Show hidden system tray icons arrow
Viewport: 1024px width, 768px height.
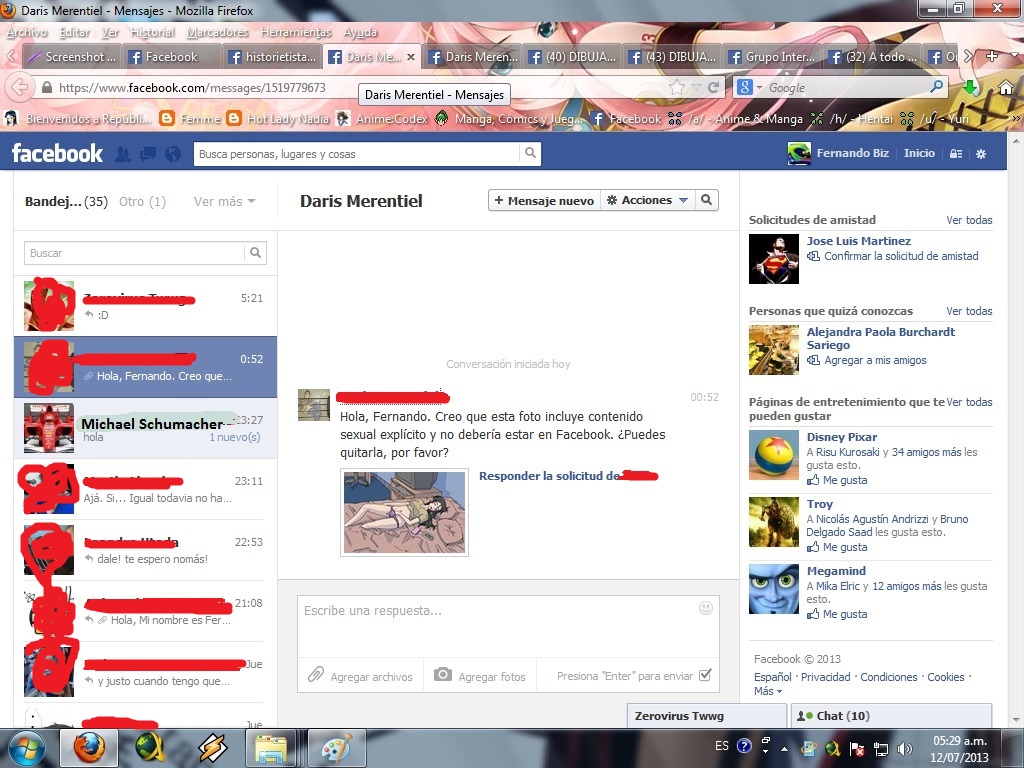click(x=784, y=749)
